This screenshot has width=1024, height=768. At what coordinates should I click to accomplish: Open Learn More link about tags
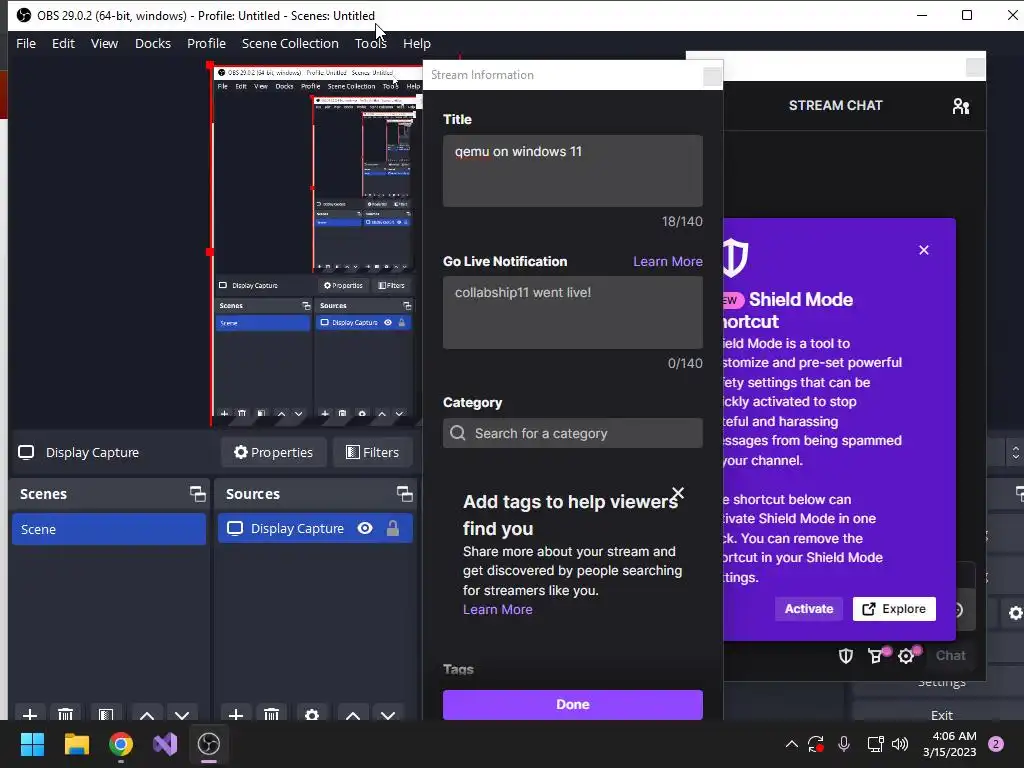(498, 610)
